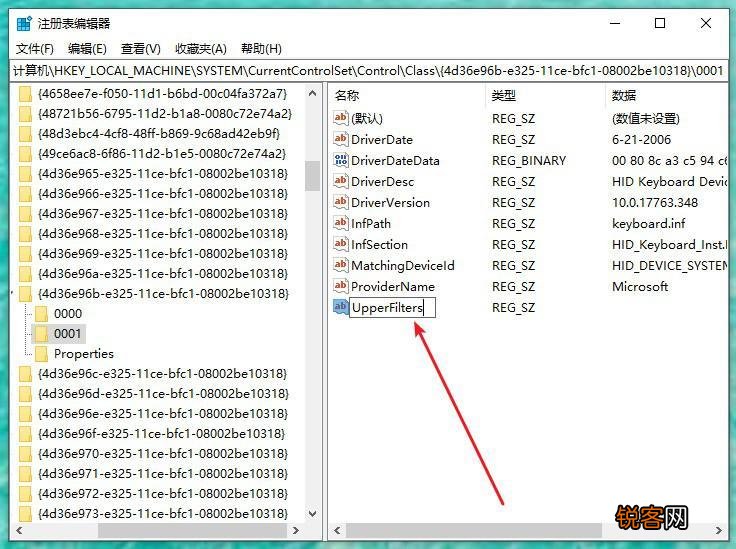Screen dimensions: 736x549
Task: Click the string icon of DriverVersion
Action: coord(341,202)
